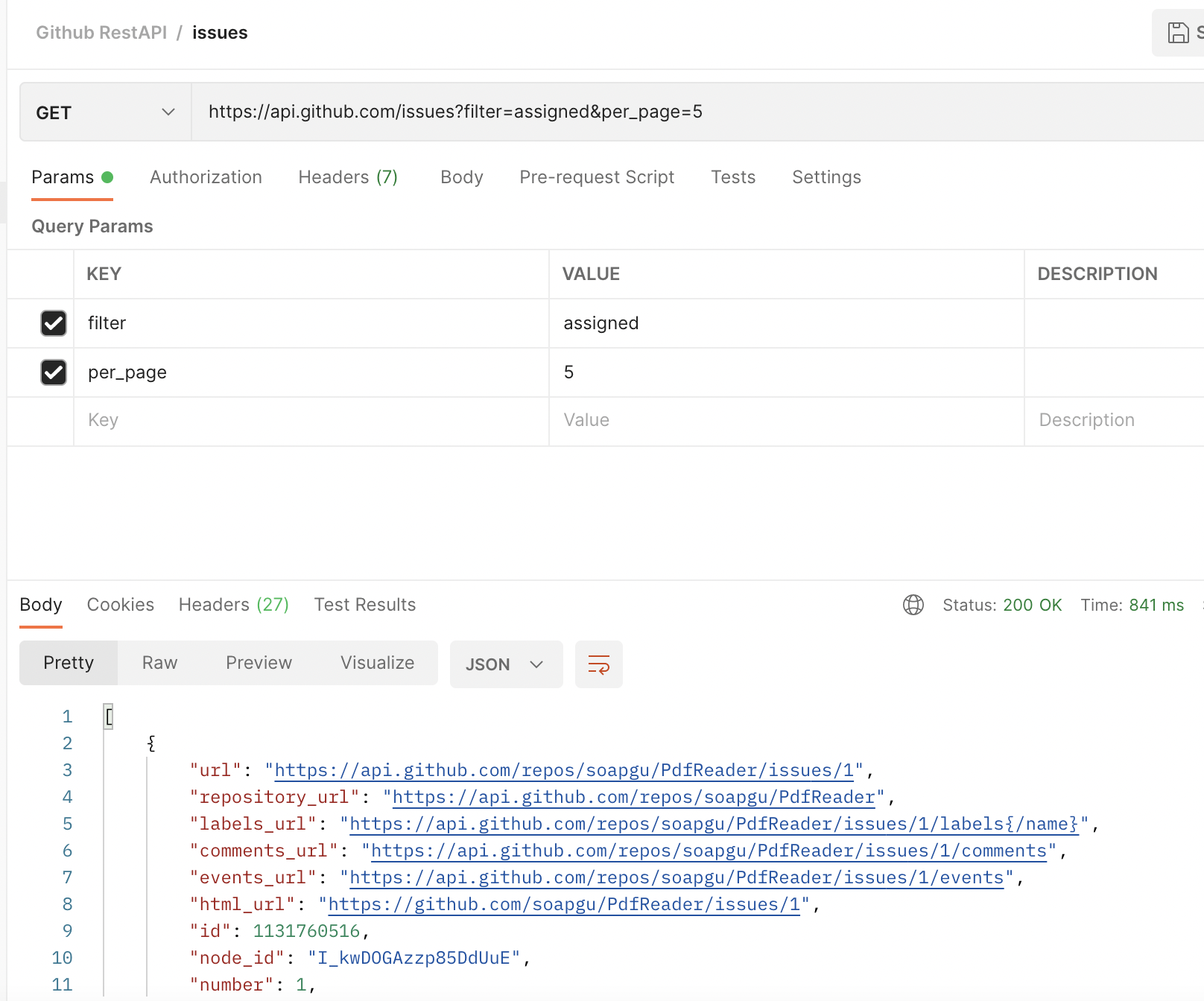Click the node_id value I_kwDOGAzzp85DdUuE
Screen dimensions: 1204x1001
click(x=414, y=959)
